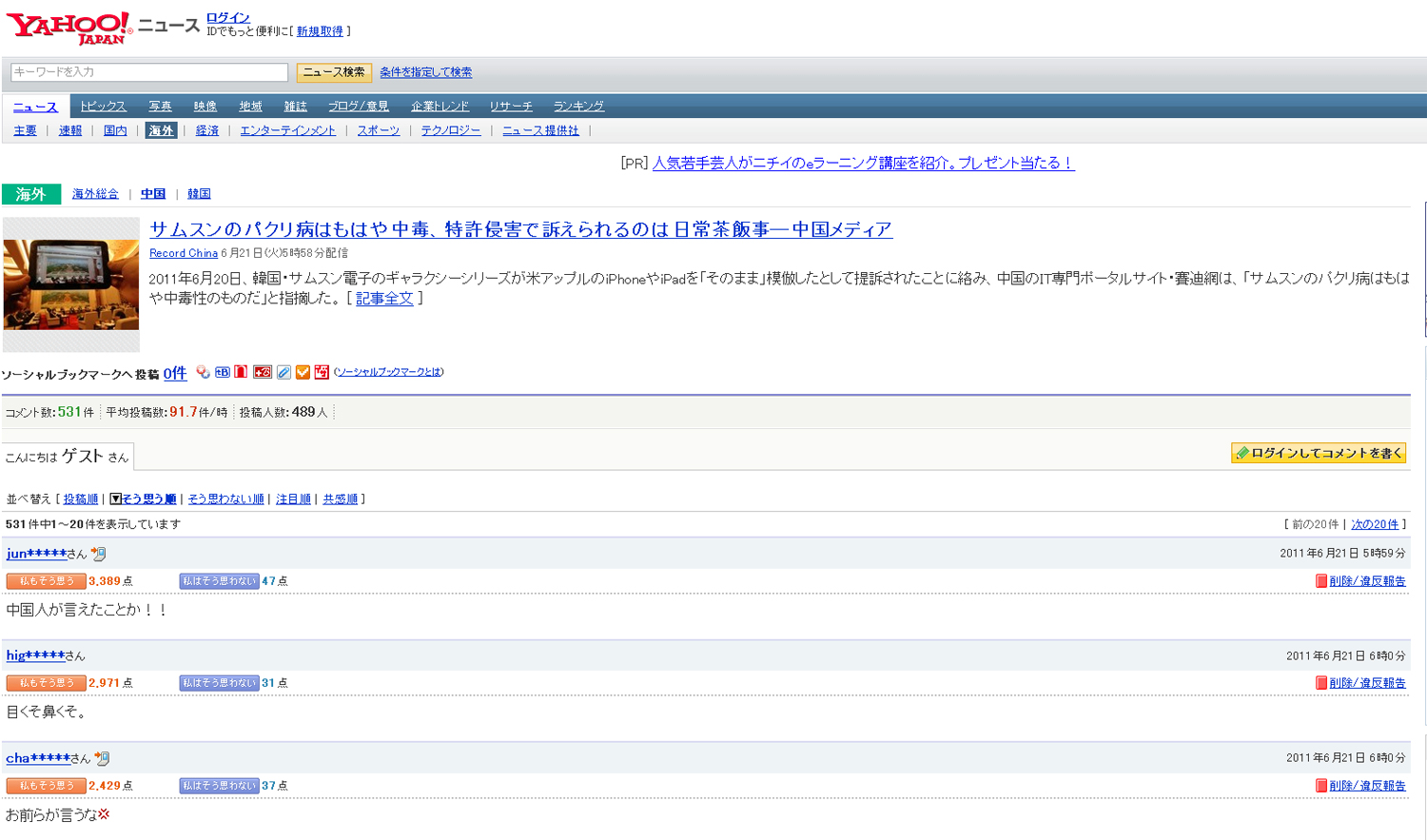This screenshot has width=1427, height=840.
Task: Click the keyword search input field
Action: pos(149,72)
